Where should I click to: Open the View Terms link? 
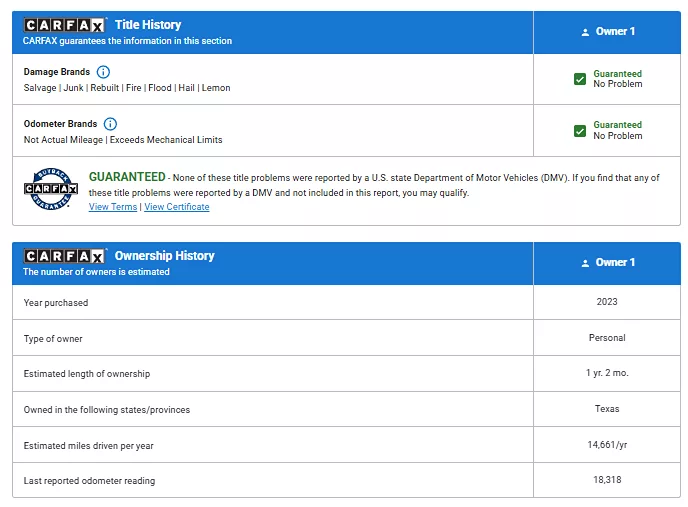point(113,207)
